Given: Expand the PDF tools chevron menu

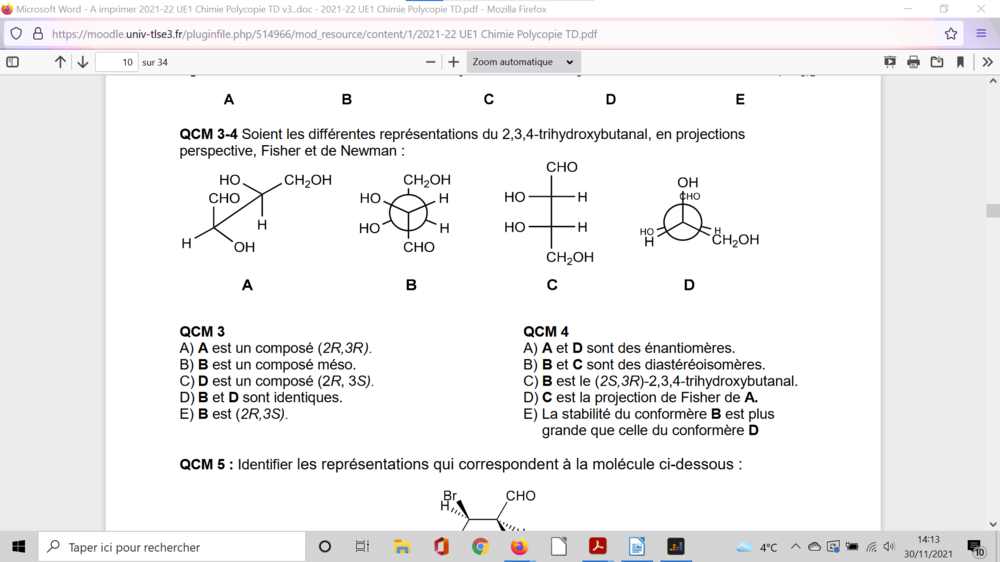Looking at the screenshot, I should [987, 62].
